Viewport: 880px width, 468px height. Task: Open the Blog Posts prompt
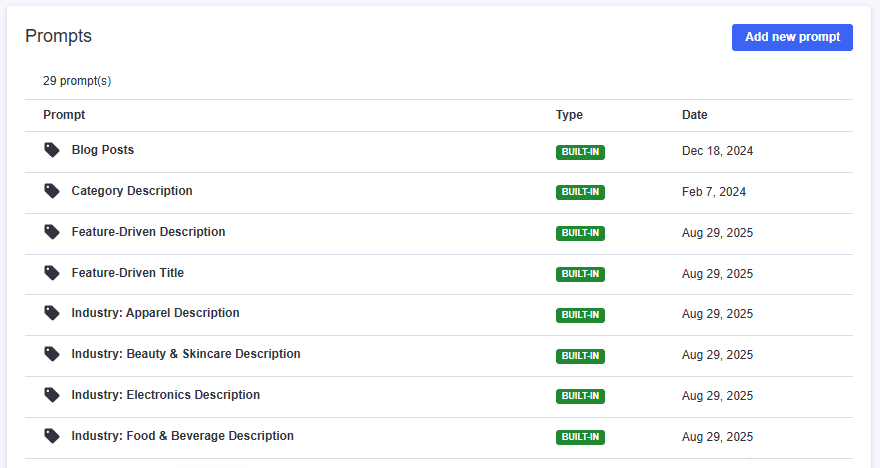102,150
